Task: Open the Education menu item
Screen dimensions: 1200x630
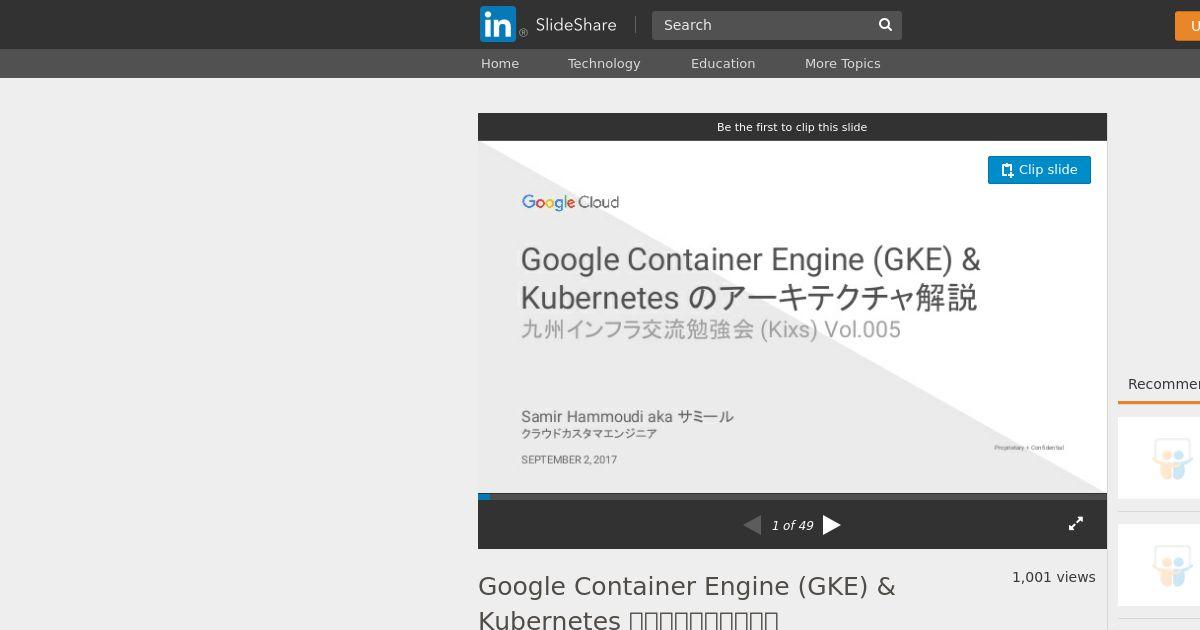Action: tap(723, 63)
